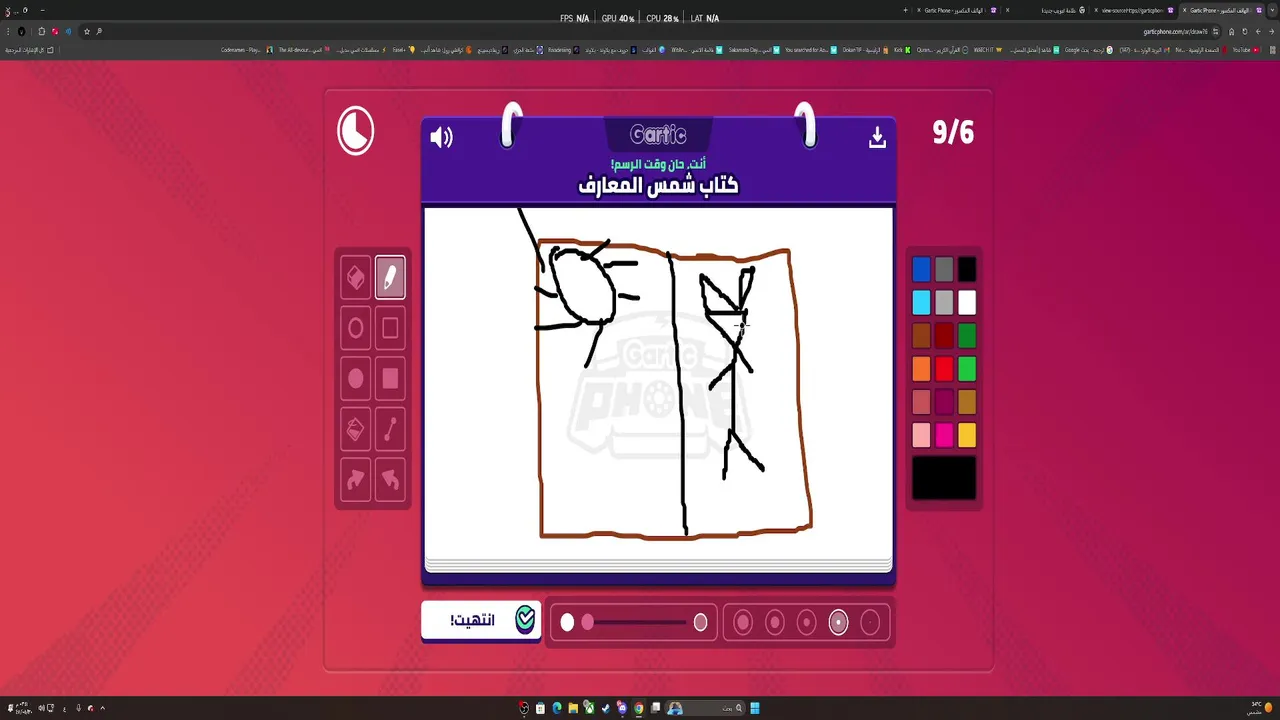This screenshot has height=720, width=1280.
Task: Pick the ochre gold-brown color swatch
Action: coord(967,402)
